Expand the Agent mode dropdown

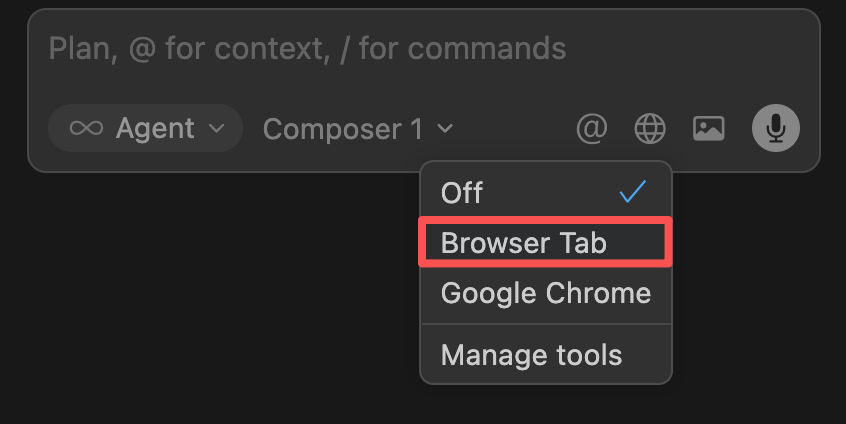coord(146,128)
